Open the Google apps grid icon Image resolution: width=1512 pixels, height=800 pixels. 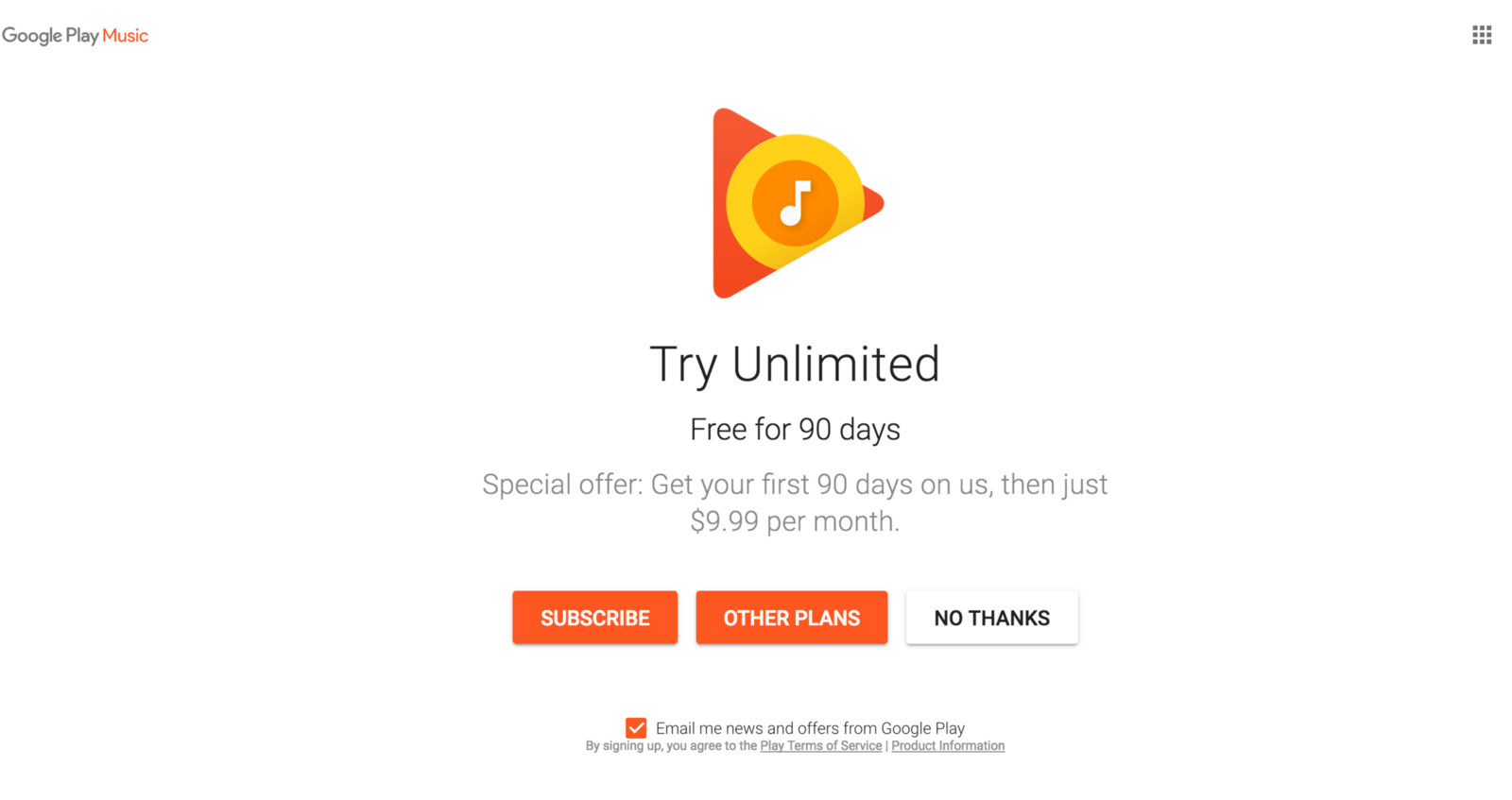tap(1482, 35)
